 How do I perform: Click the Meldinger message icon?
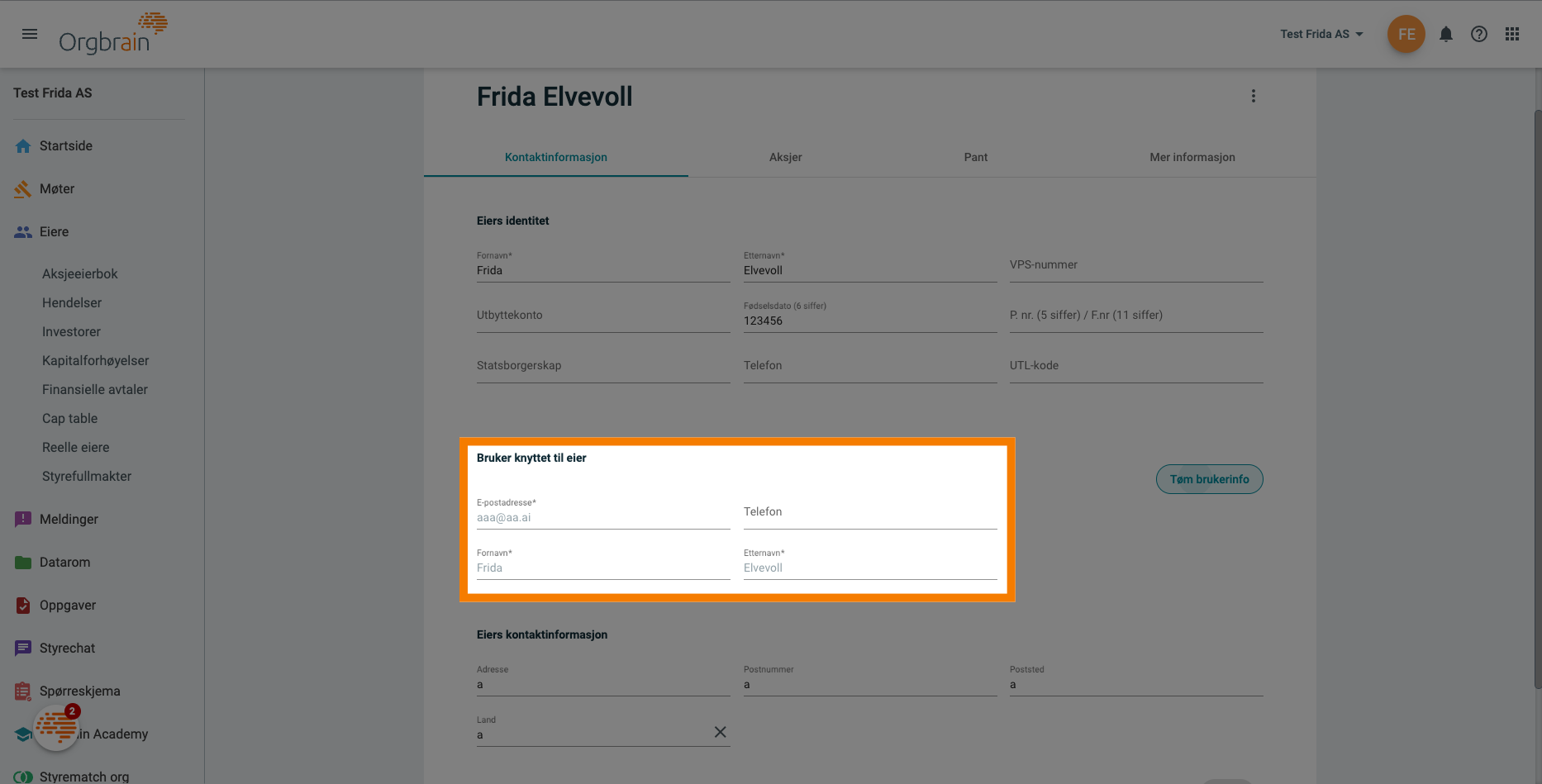(23, 520)
